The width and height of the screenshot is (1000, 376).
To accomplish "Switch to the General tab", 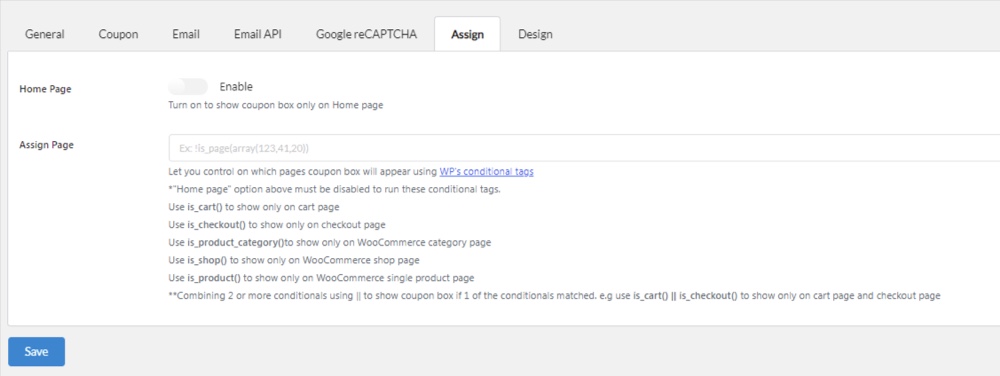I will tap(45, 34).
